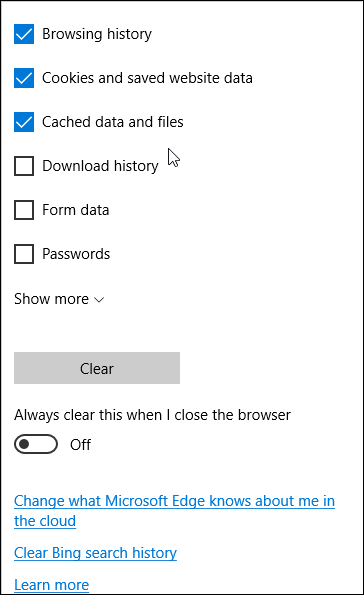Uncheck the Cookies and saved website data box
This screenshot has width=364, height=595.
tap(24, 78)
